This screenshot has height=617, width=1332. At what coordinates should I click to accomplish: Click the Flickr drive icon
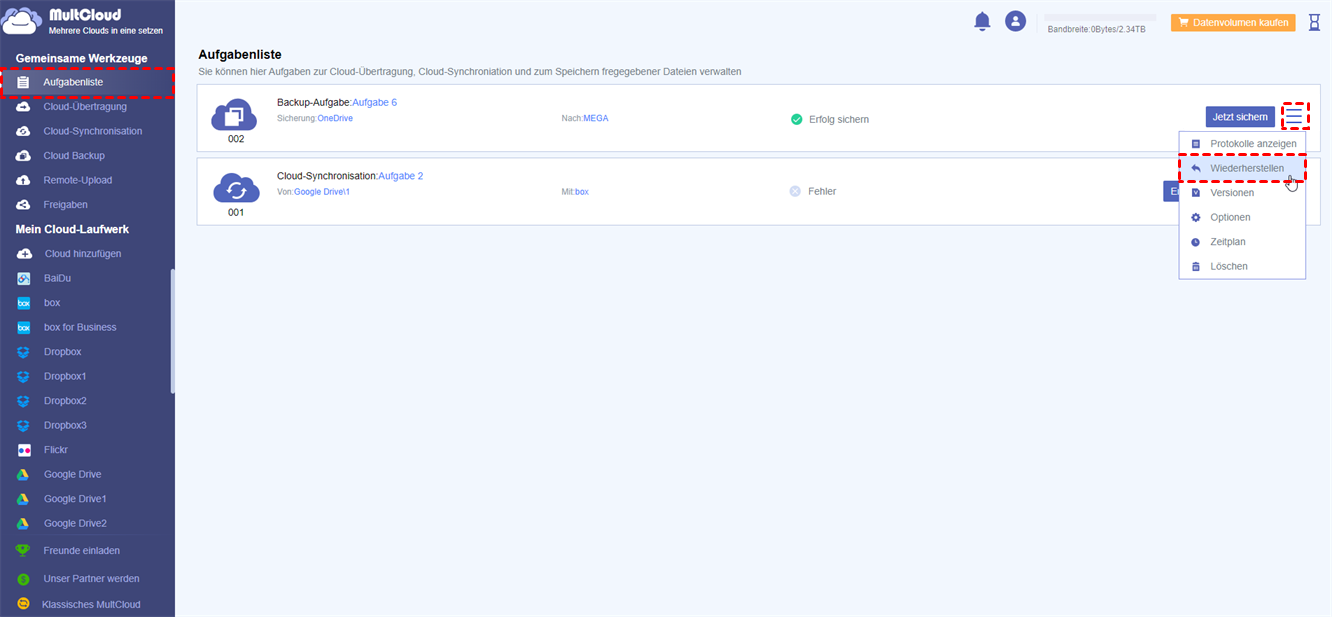(x=24, y=450)
